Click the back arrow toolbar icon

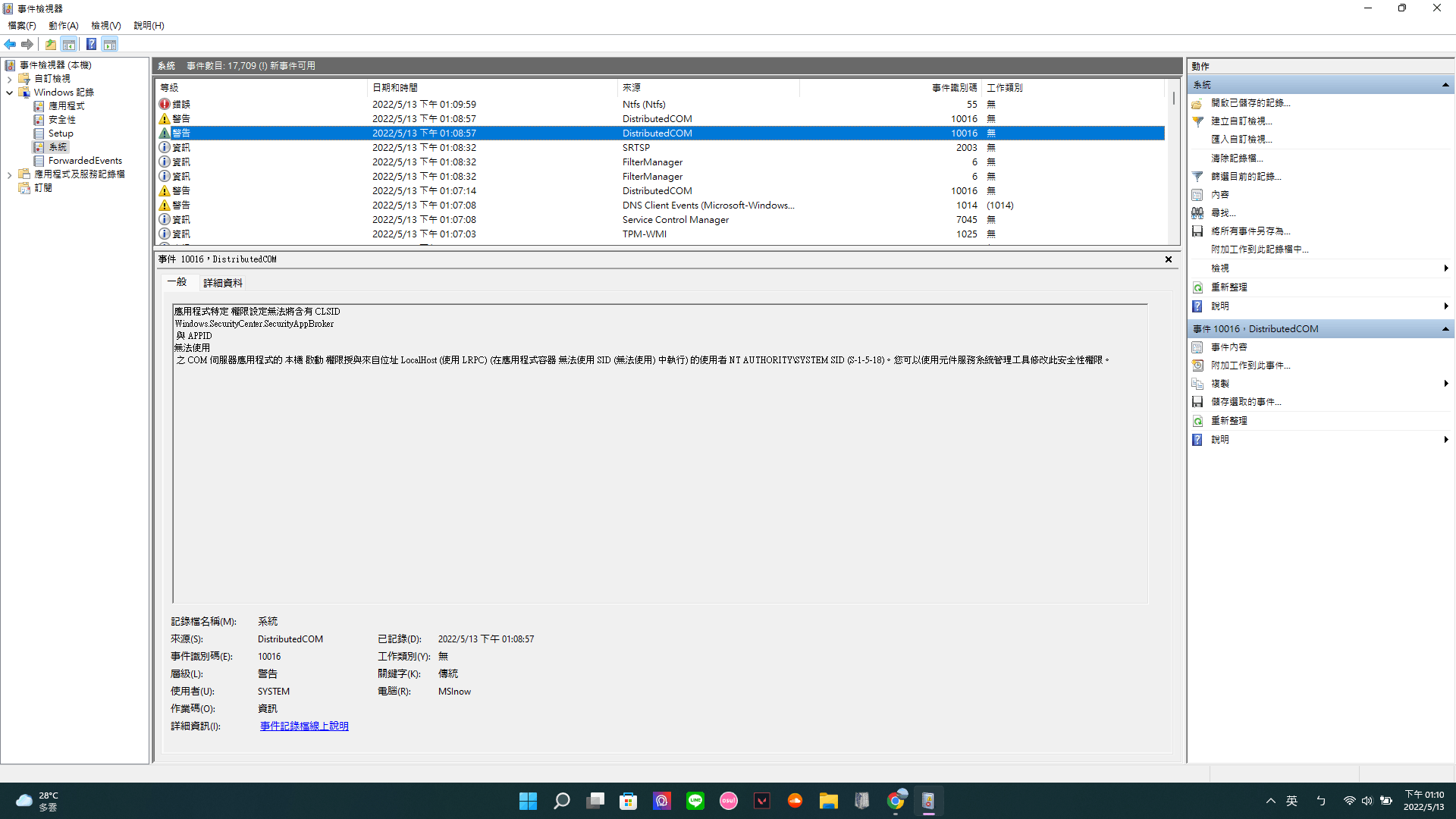10,44
